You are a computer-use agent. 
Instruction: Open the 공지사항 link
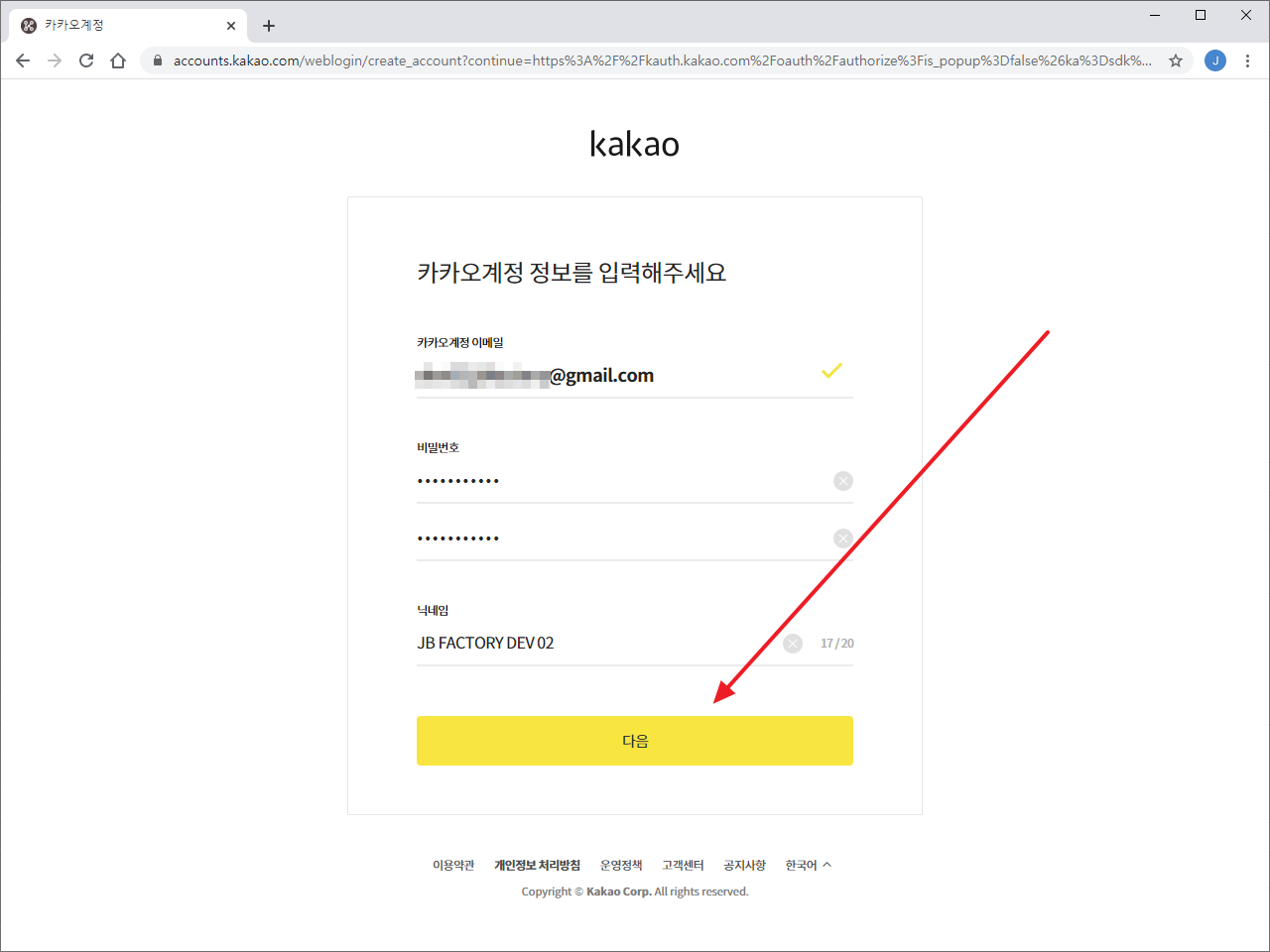pyautogui.click(x=745, y=866)
